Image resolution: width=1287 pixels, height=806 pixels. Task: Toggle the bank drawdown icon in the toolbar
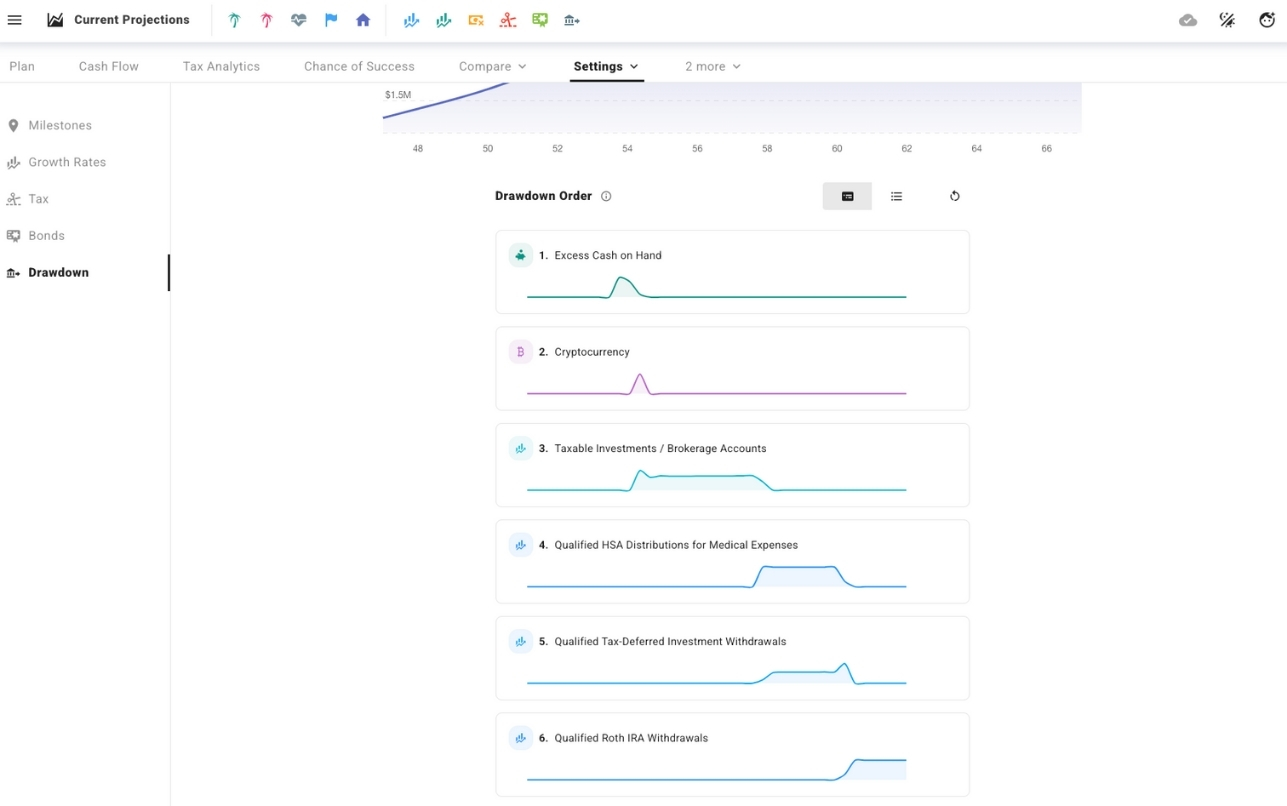pyautogui.click(x=572, y=19)
